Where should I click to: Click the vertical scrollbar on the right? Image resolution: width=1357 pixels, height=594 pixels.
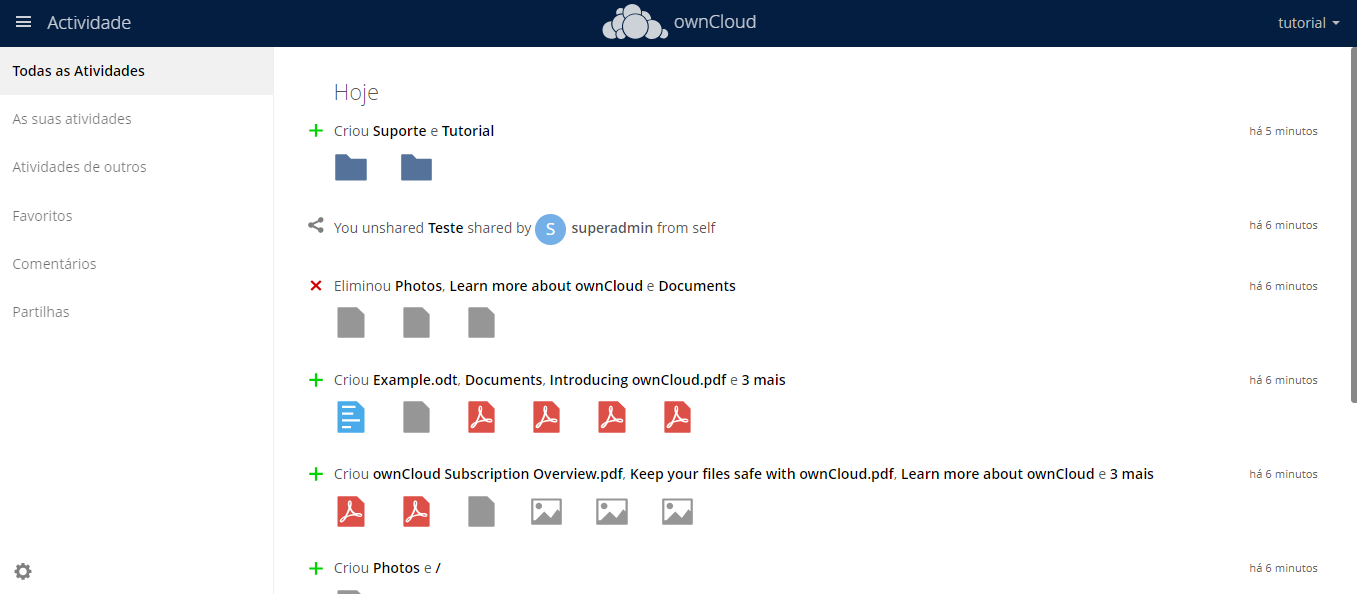(1352, 225)
